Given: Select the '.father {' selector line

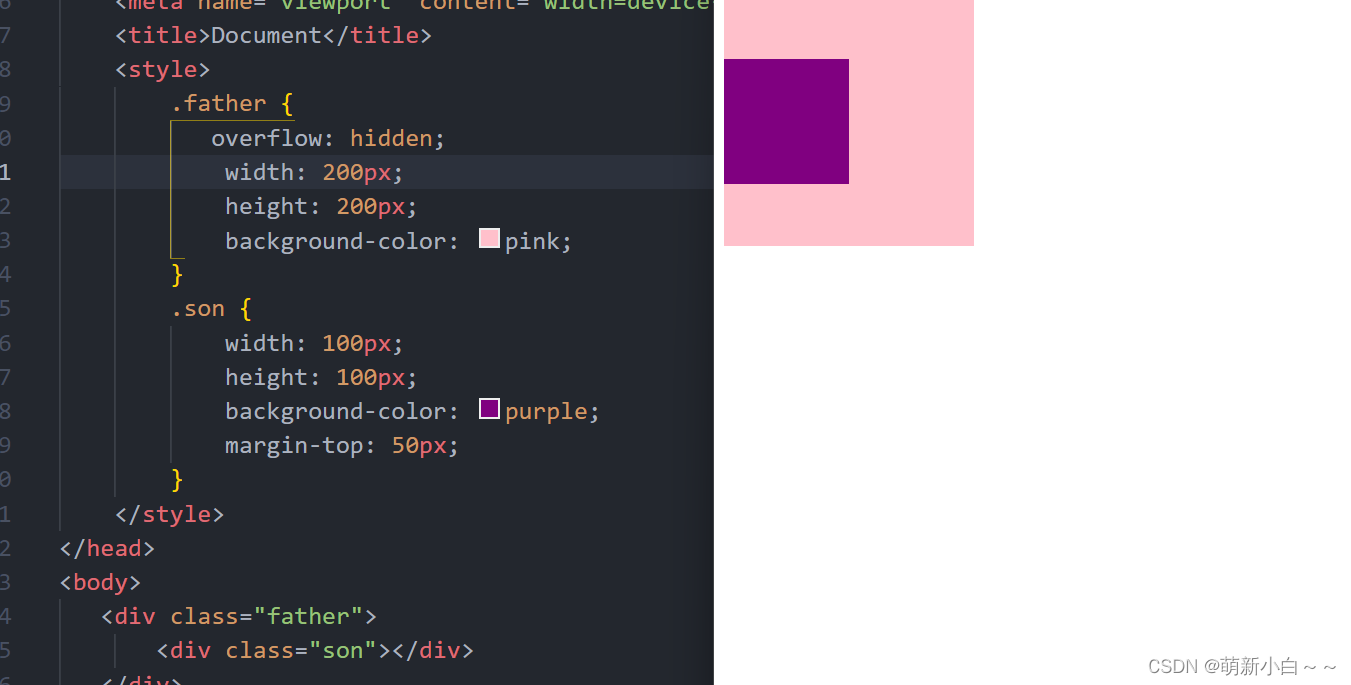Looking at the screenshot, I should 232,104.
